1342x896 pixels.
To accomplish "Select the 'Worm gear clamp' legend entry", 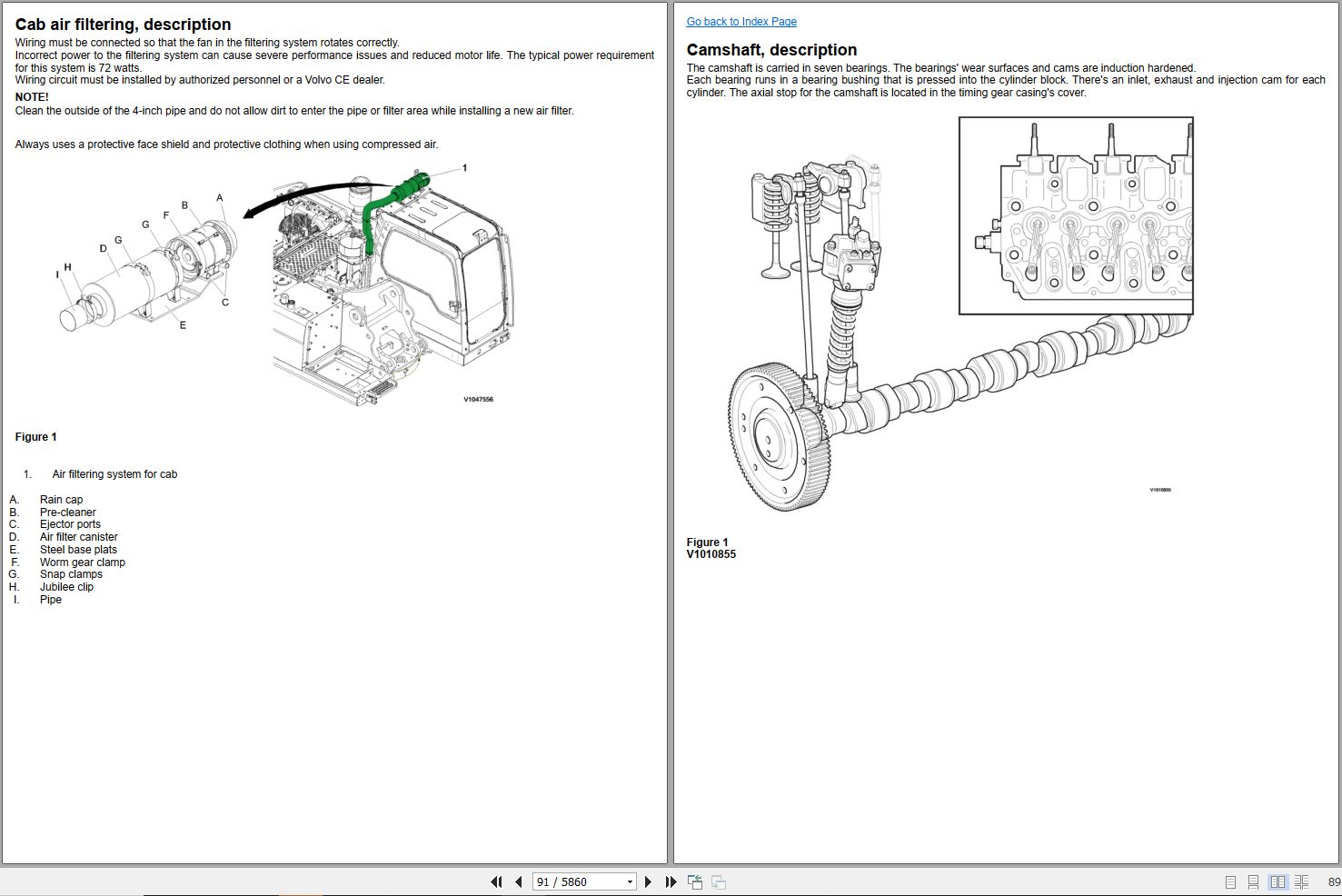I will click(x=82, y=562).
